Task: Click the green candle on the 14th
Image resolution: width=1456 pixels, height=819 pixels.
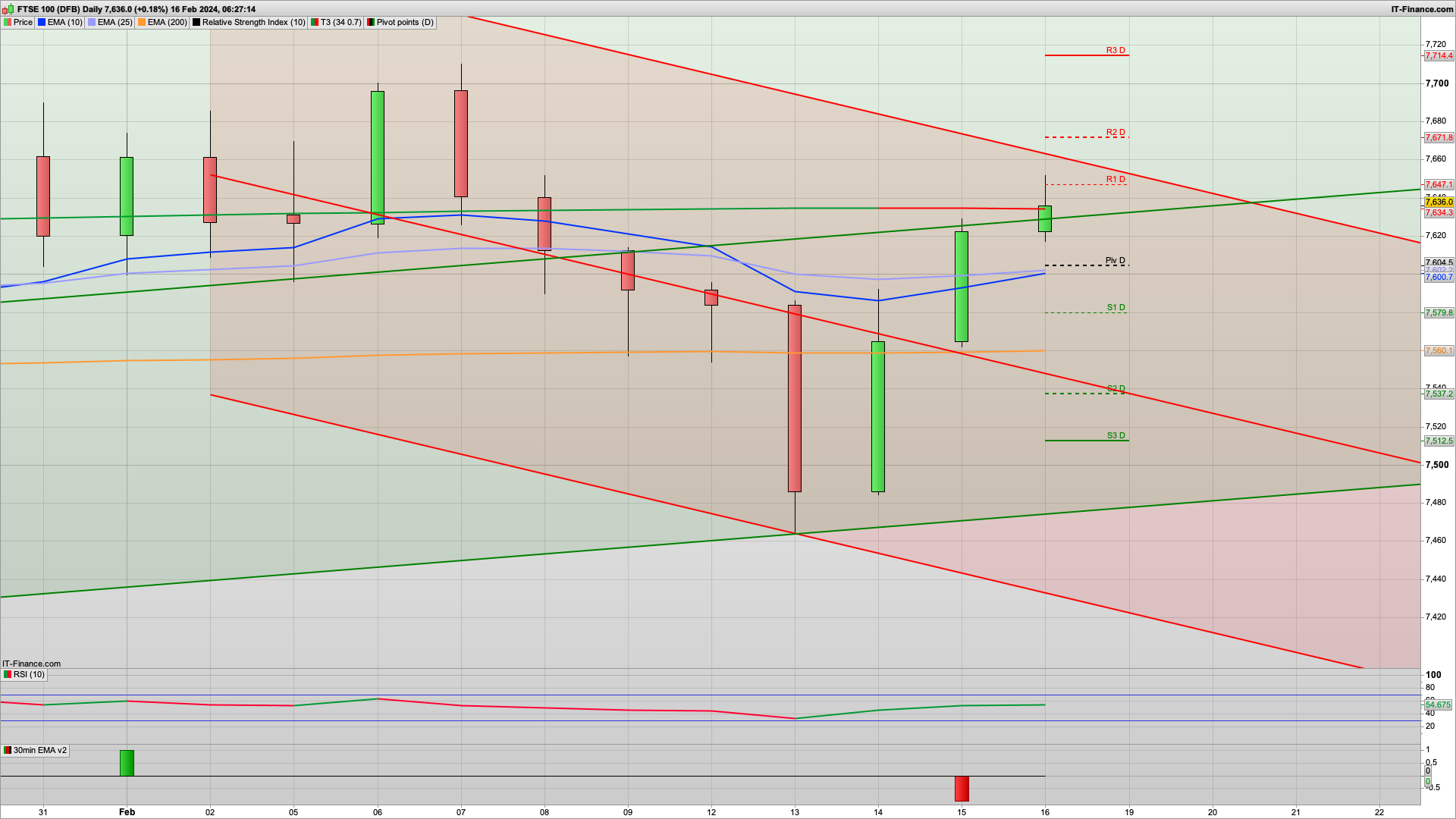Action: (878, 416)
